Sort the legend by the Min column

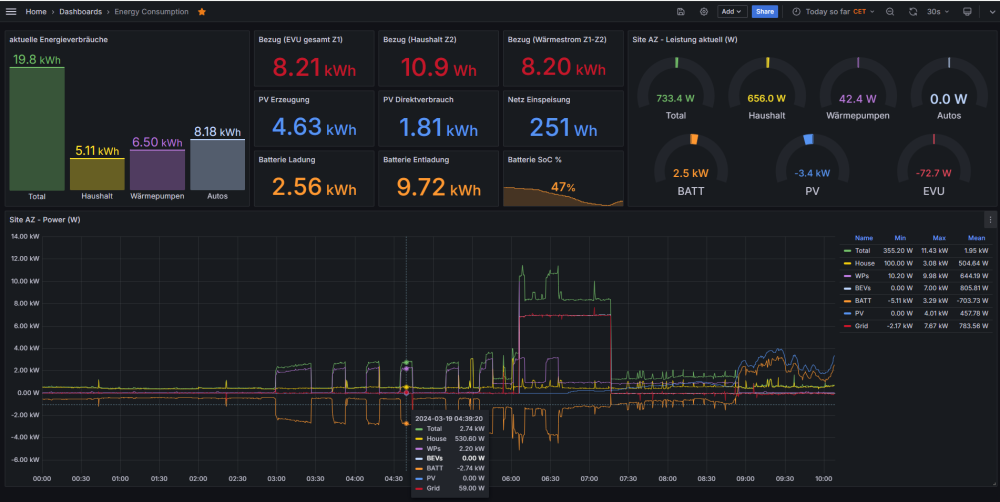tap(900, 238)
